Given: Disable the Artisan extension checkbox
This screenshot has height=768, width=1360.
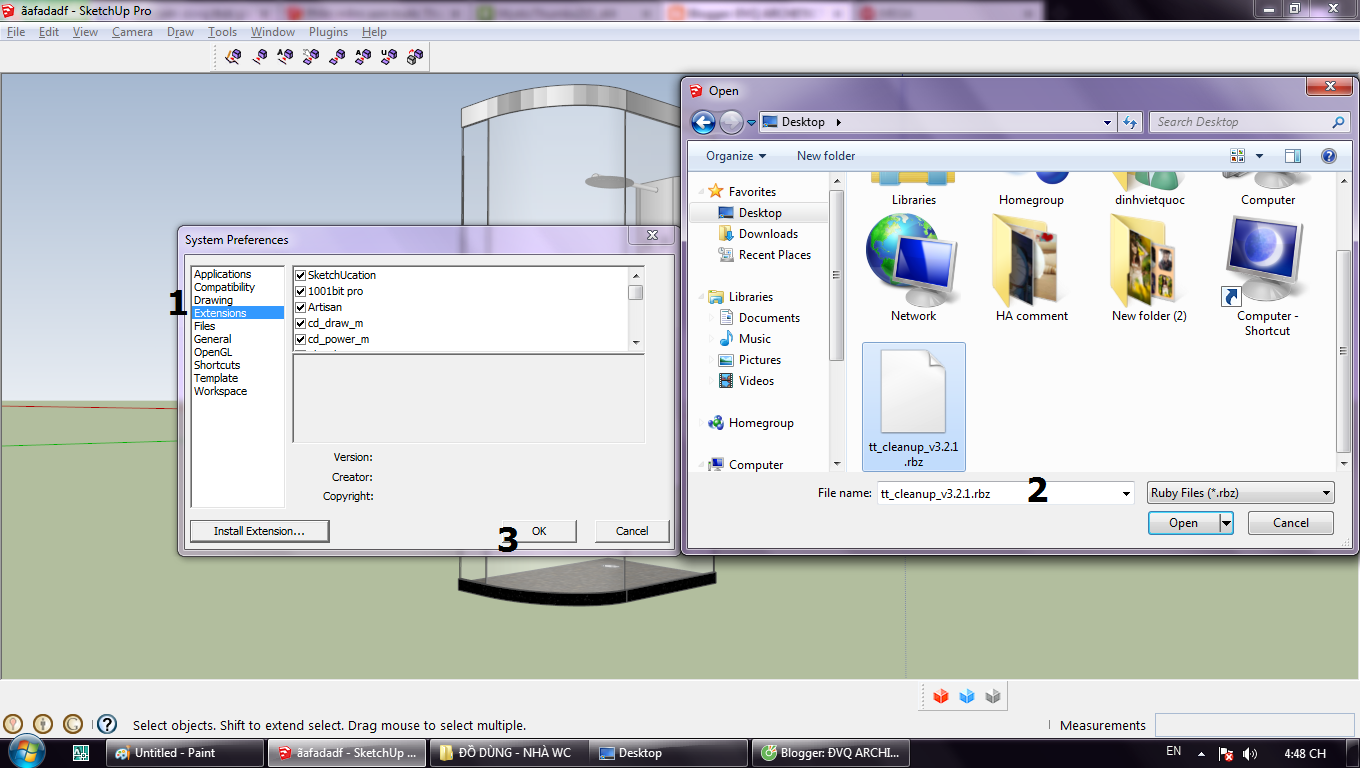Looking at the screenshot, I should point(300,307).
